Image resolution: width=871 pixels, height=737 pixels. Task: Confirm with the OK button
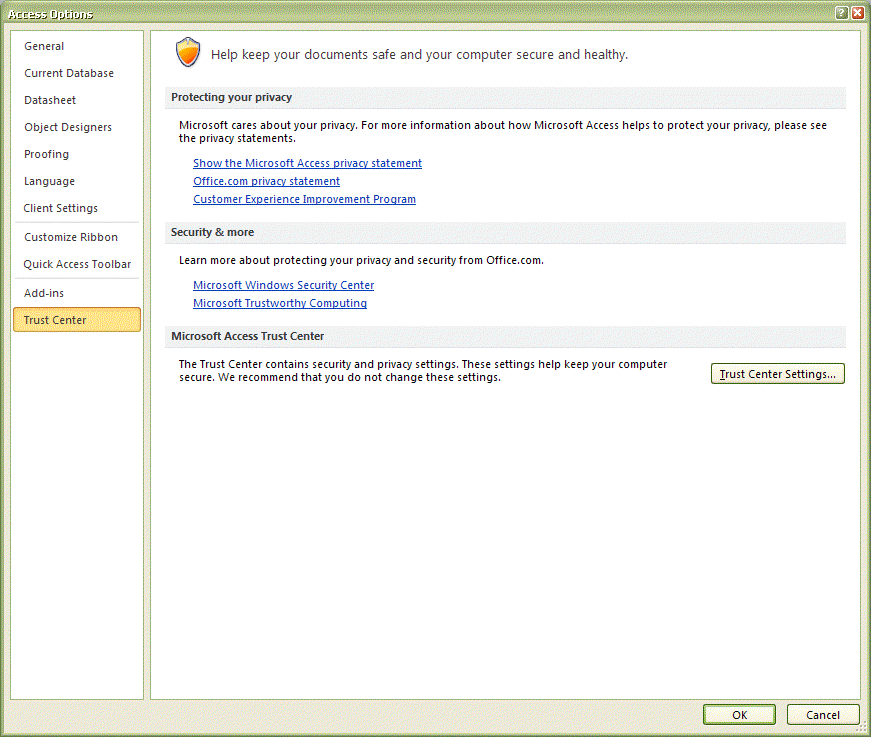[739, 715]
